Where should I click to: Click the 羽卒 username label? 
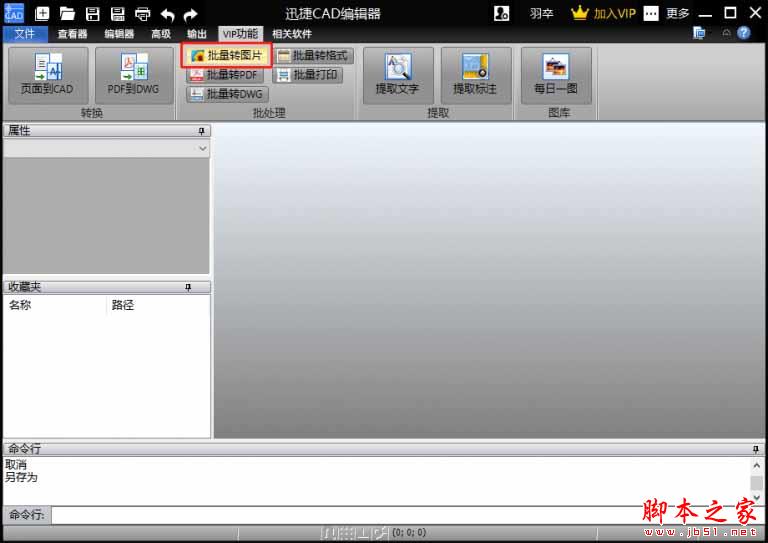tap(541, 13)
